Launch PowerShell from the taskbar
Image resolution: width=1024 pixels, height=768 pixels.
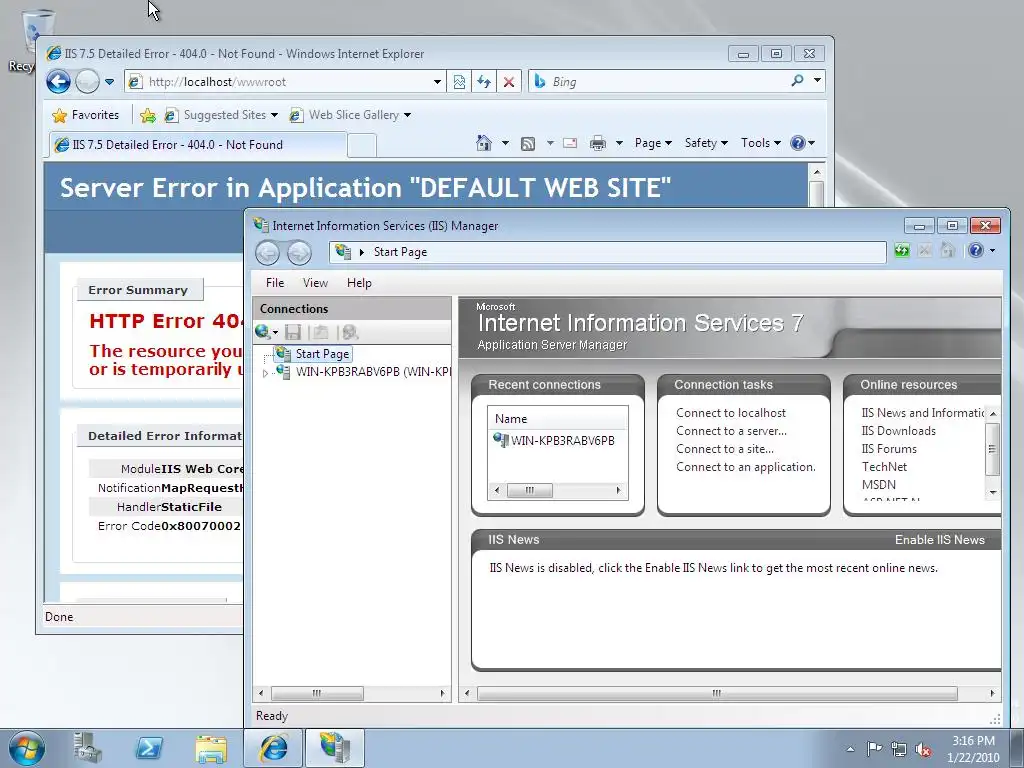[x=148, y=748]
